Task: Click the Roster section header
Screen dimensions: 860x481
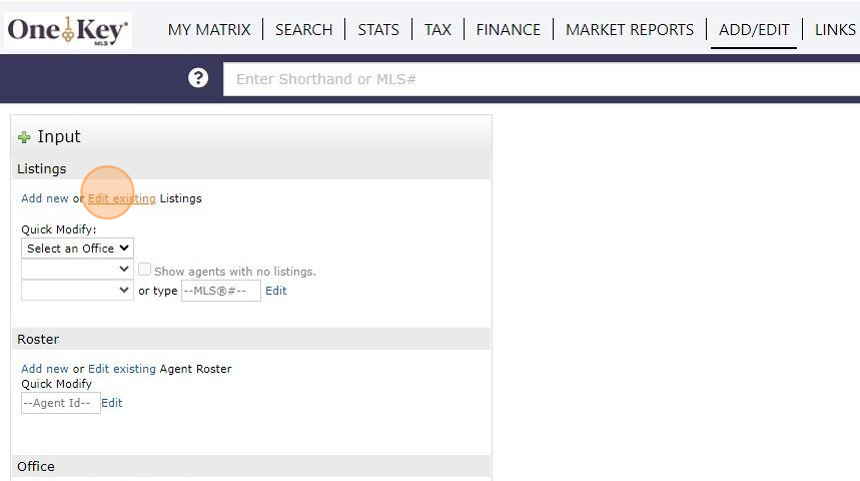Action: click(x=251, y=339)
